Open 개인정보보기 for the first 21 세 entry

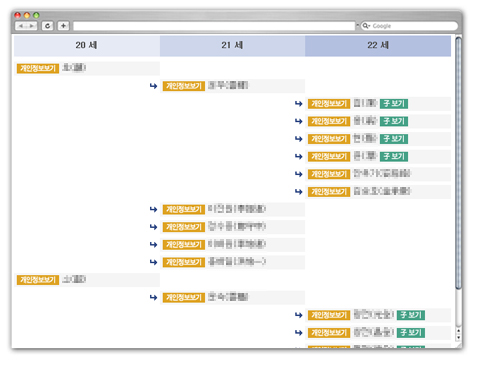[184, 86]
